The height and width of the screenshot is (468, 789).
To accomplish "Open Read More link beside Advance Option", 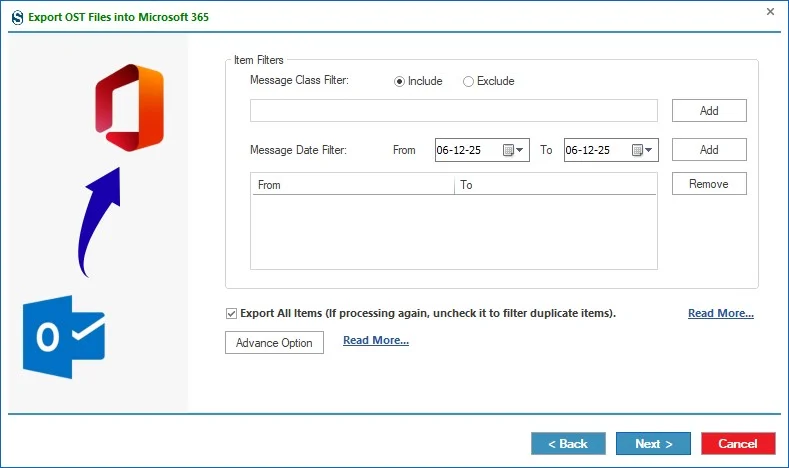I will (376, 340).
